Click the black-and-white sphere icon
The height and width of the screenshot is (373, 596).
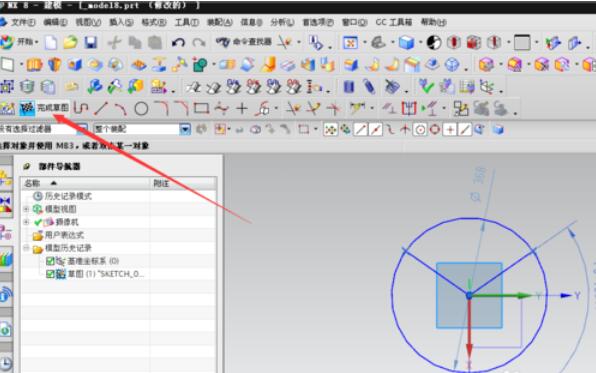point(434,43)
